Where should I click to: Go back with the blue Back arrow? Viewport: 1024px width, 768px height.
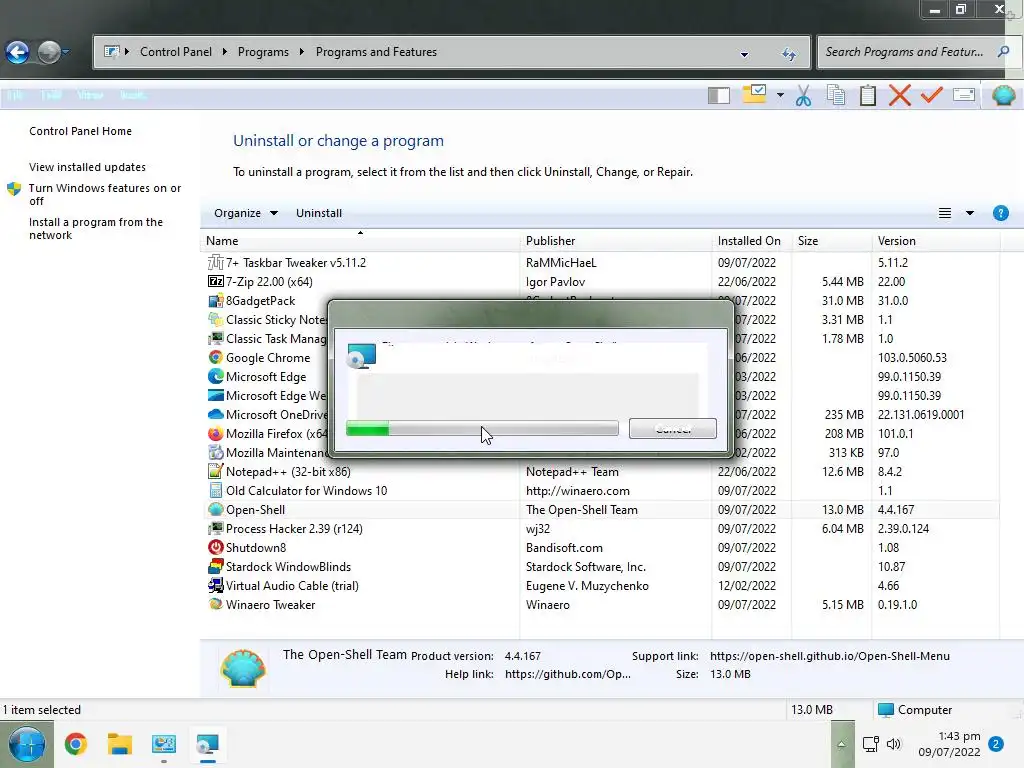[x=18, y=52]
